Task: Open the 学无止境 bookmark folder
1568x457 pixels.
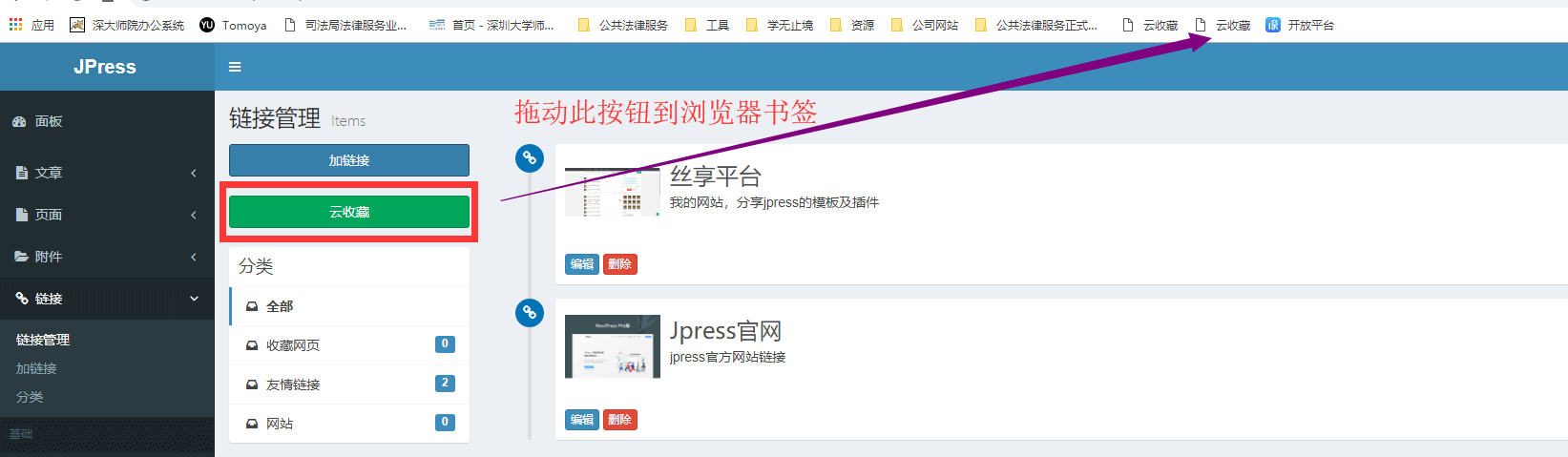Action: pyautogui.click(x=780, y=25)
